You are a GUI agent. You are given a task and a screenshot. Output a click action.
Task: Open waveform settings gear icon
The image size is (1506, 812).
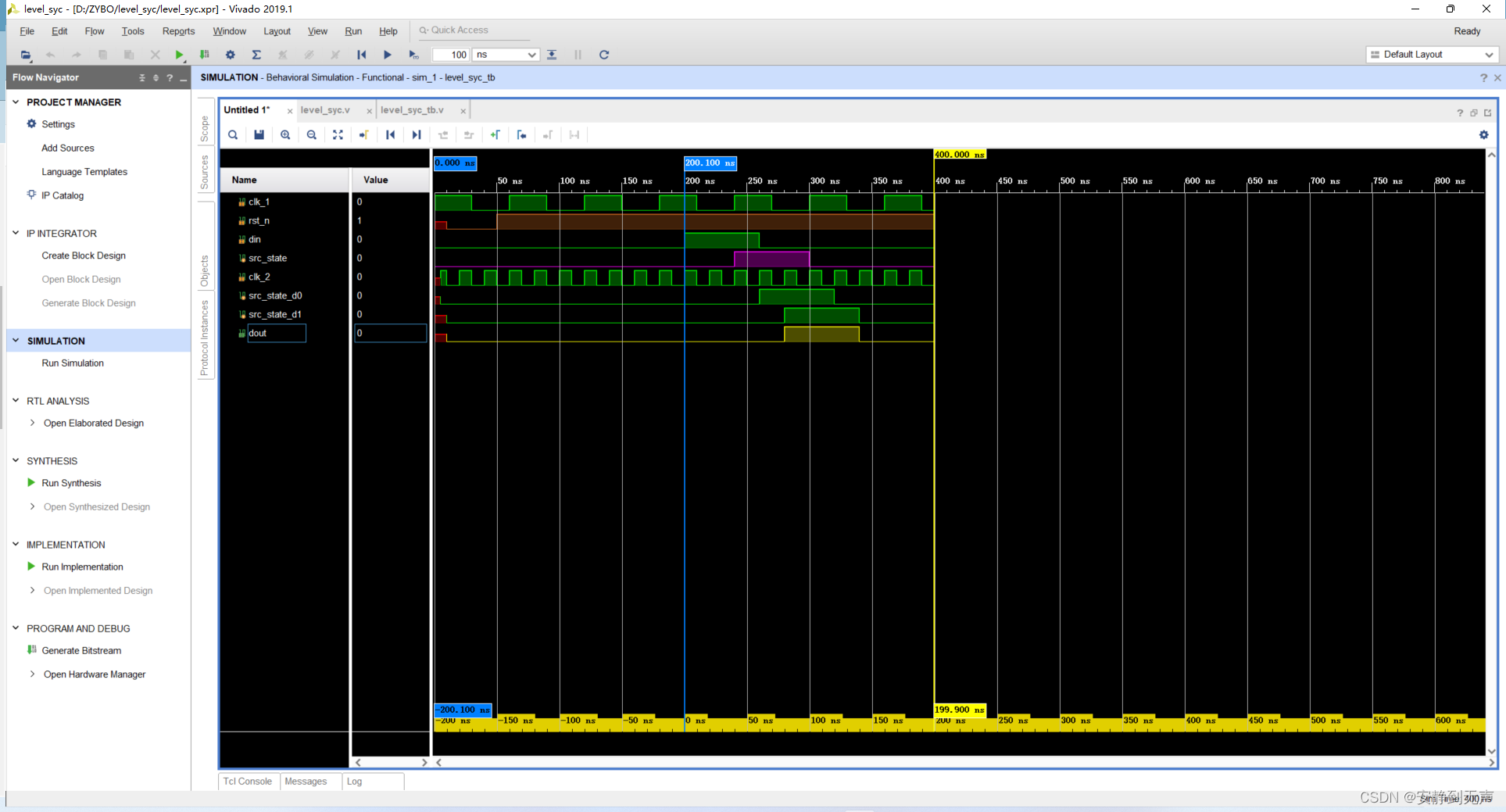1483,134
